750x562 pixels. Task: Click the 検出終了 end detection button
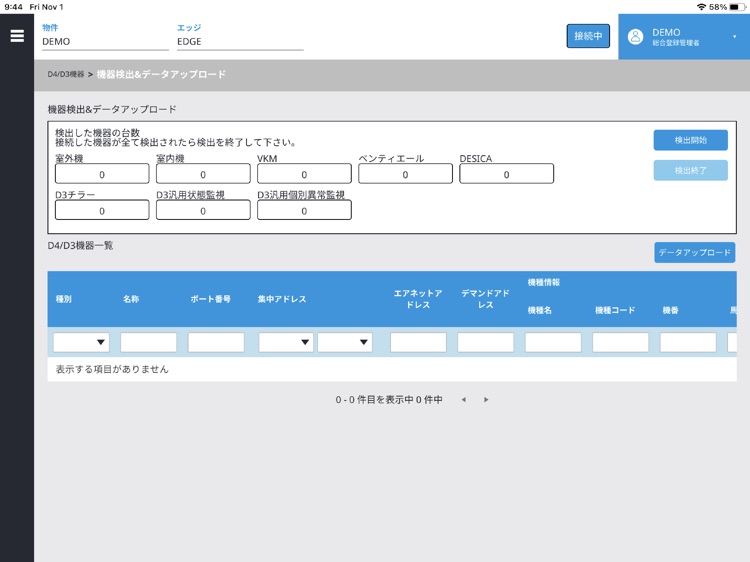click(x=690, y=170)
